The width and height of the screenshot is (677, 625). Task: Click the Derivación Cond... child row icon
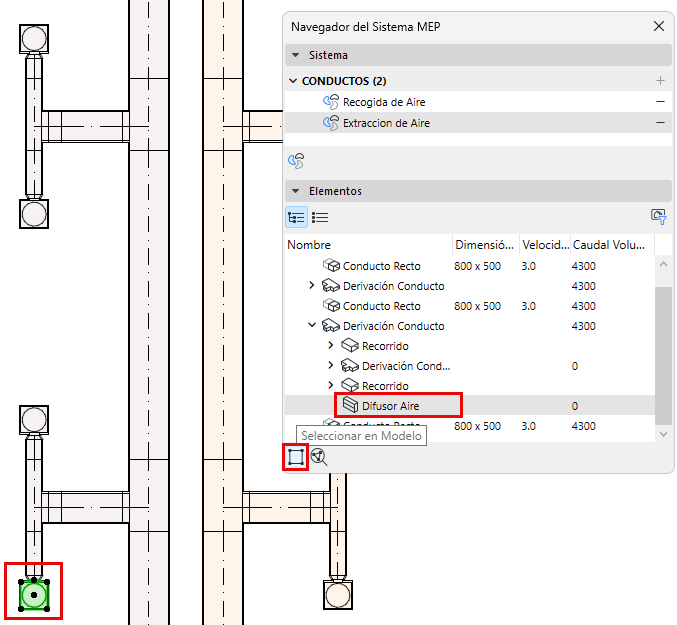[x=350, y=365]
